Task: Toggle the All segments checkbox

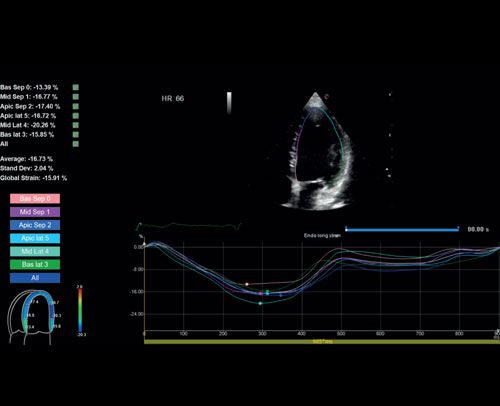Action: point(76,144)
